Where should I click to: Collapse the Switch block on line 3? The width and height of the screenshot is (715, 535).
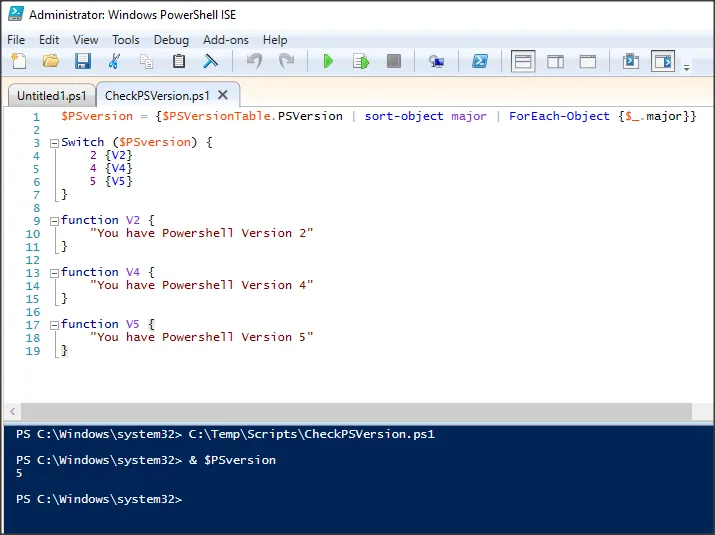pos(54,143)
